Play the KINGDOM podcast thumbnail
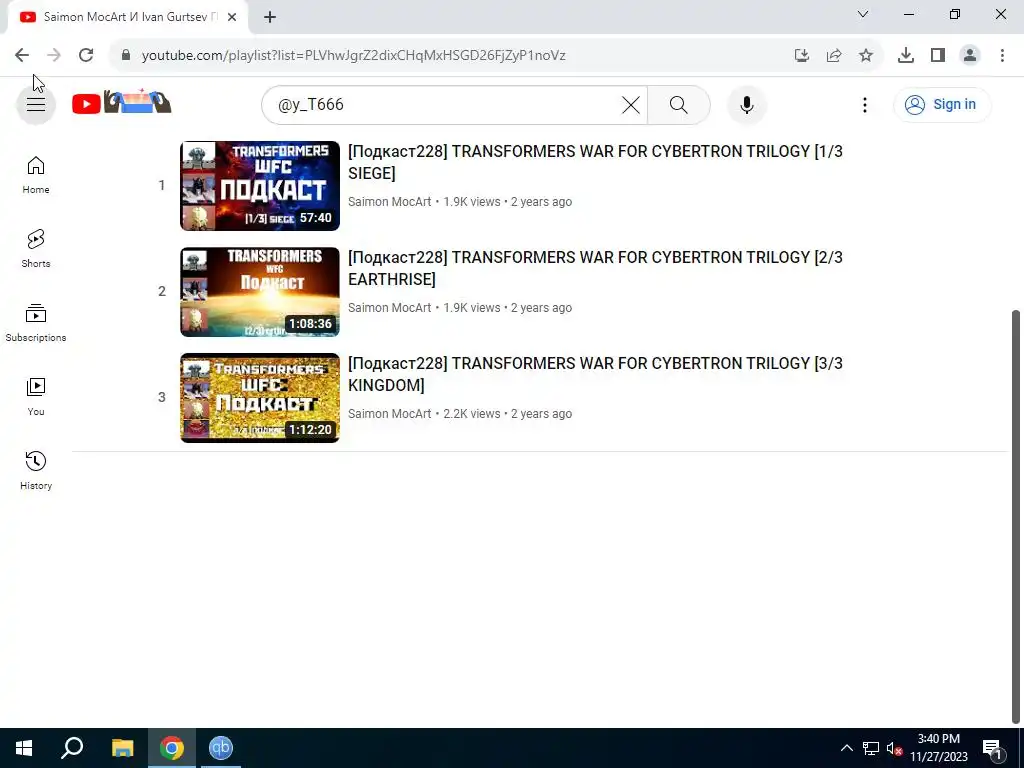Image resolution: width=1024 pixels, height=768 pixels. (260, 398)
